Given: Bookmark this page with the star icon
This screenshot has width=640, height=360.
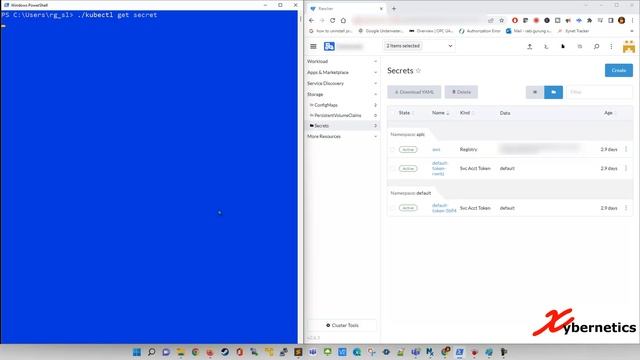Looking at the screenshot, I should 502,20.
